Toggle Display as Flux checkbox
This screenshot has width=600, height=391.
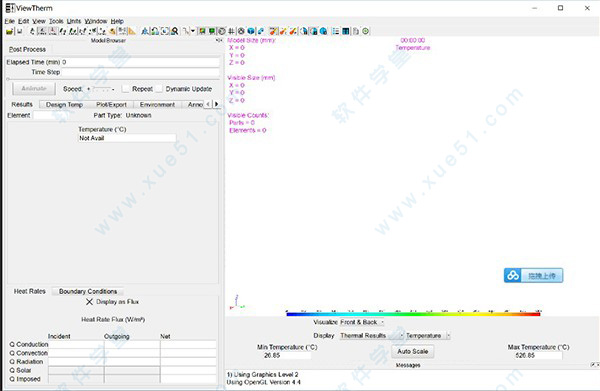click(89, 302)
